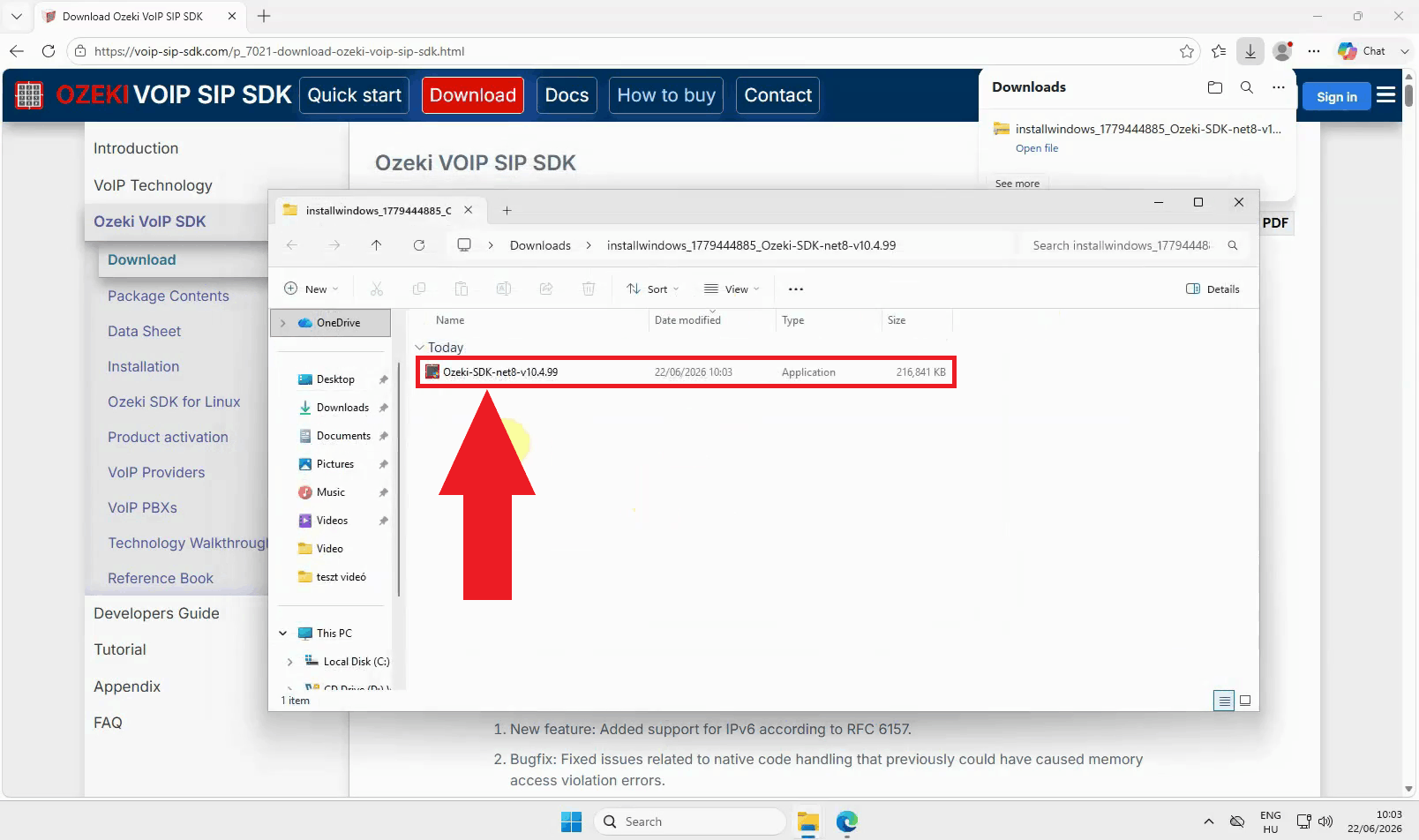Screen dimensions: 1419x840
Task: Click the Open file link
Action: click(x=1037, y=148)
